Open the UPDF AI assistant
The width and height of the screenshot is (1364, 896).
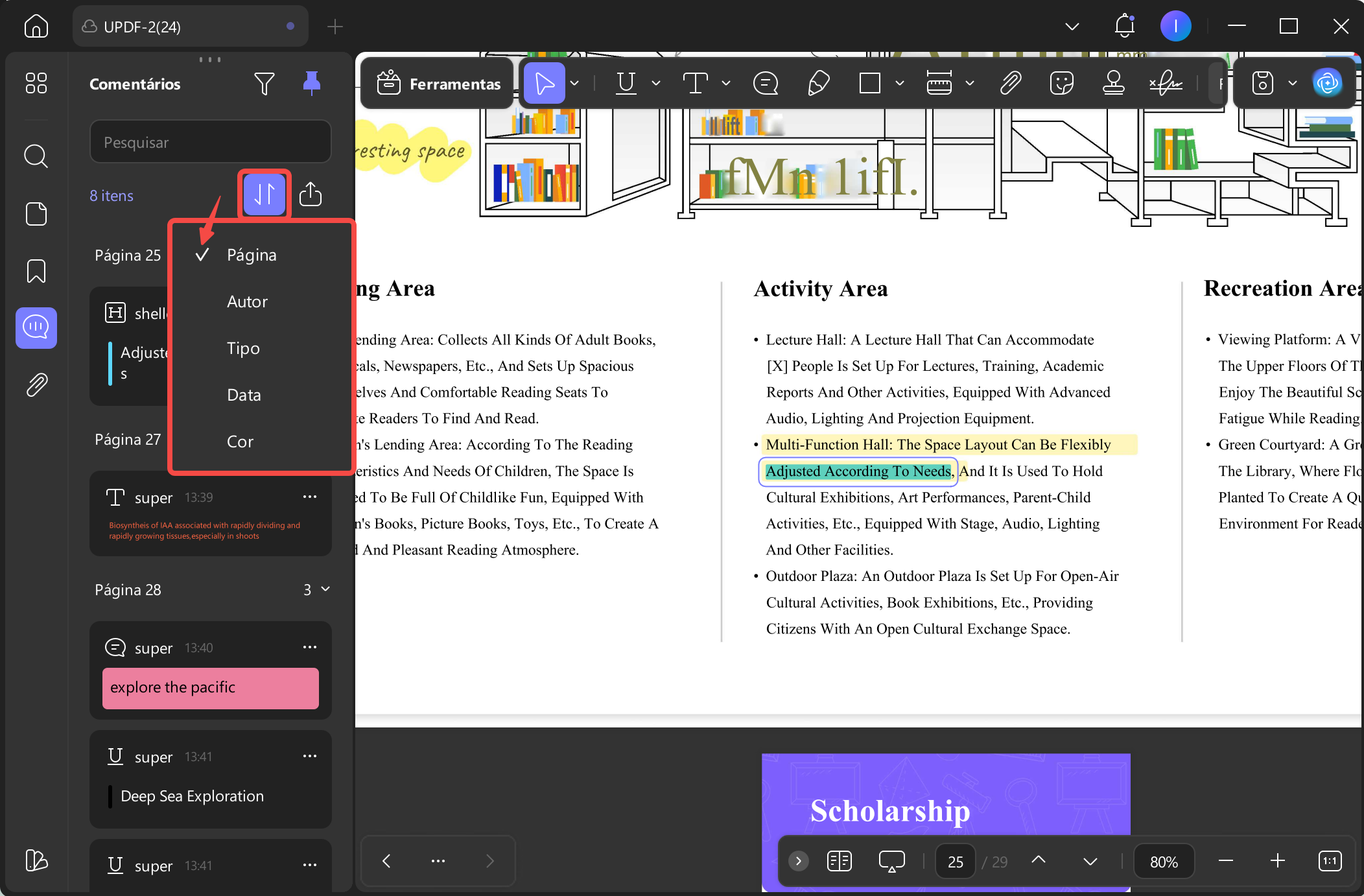[x=1327, y=83]
